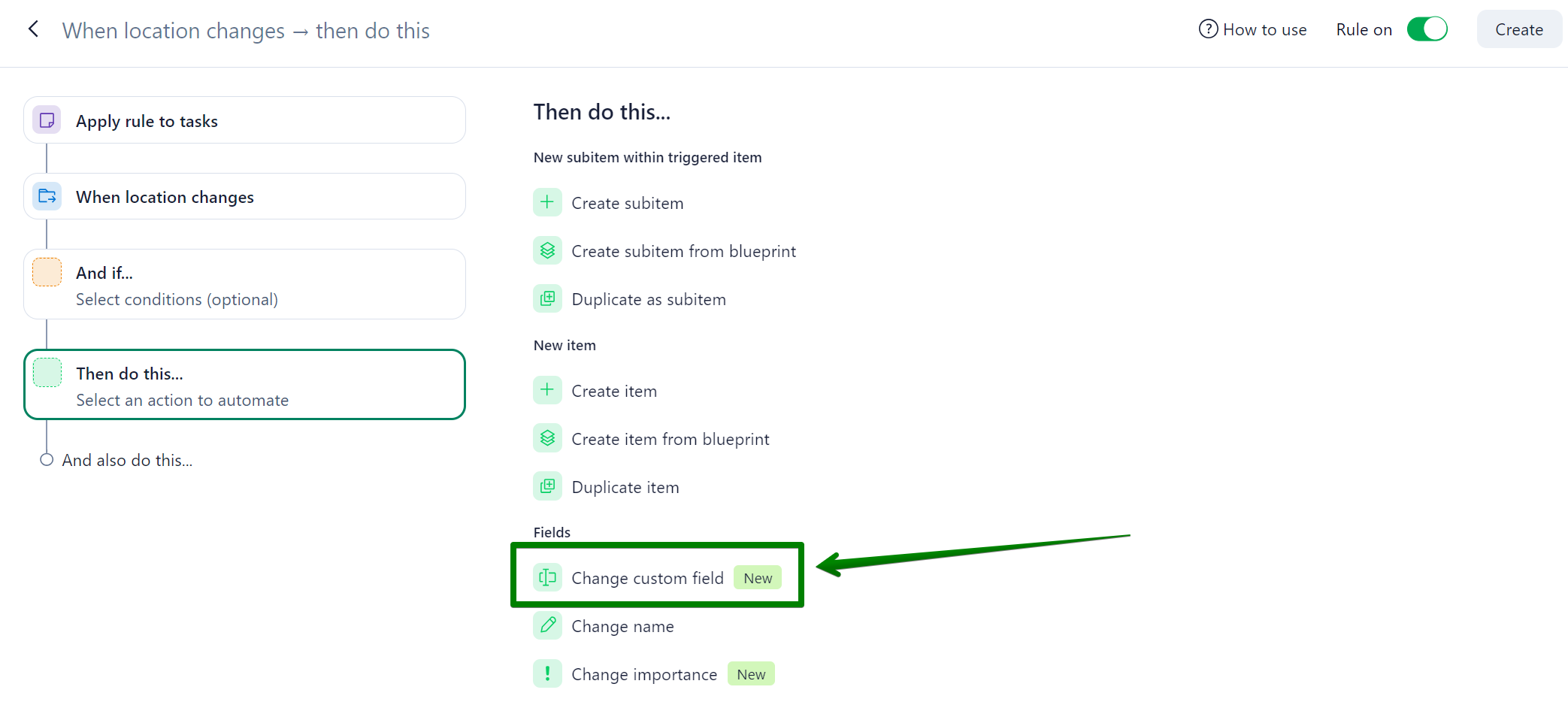Select the Then do this step card
The width and height of the screenshot is (1568, 708).
[x=244, y=385]
